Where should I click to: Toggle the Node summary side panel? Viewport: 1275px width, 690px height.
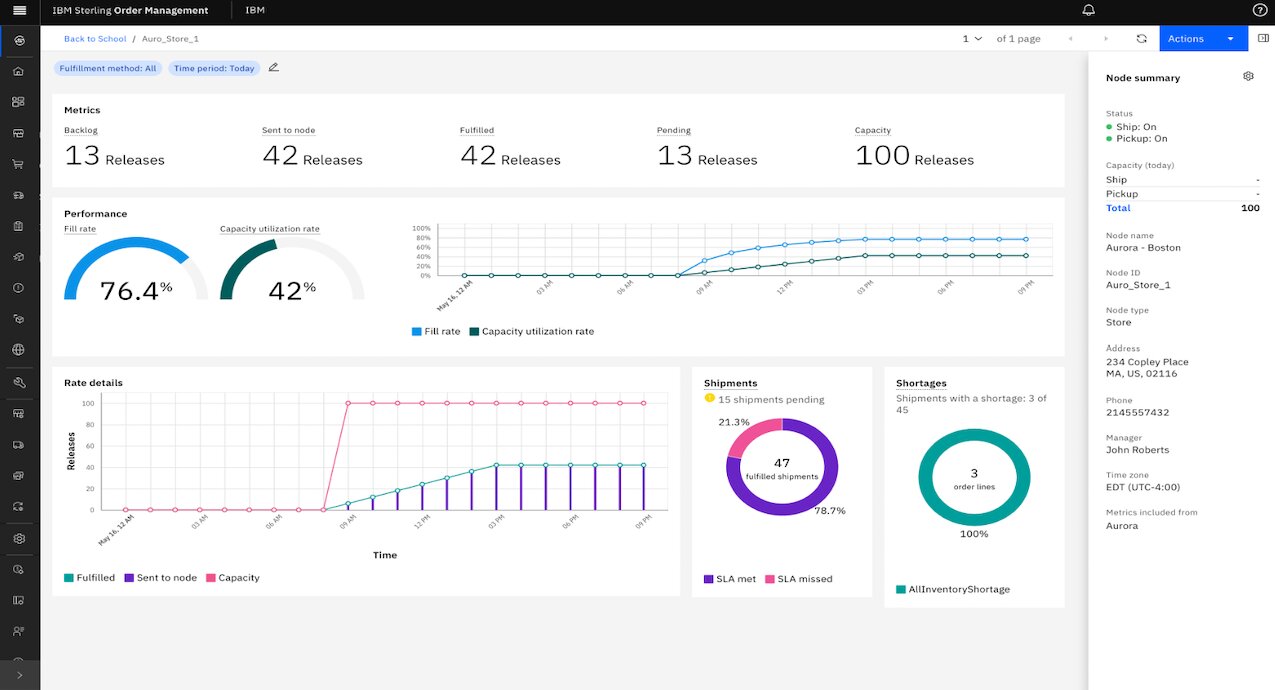point(1262,39)
